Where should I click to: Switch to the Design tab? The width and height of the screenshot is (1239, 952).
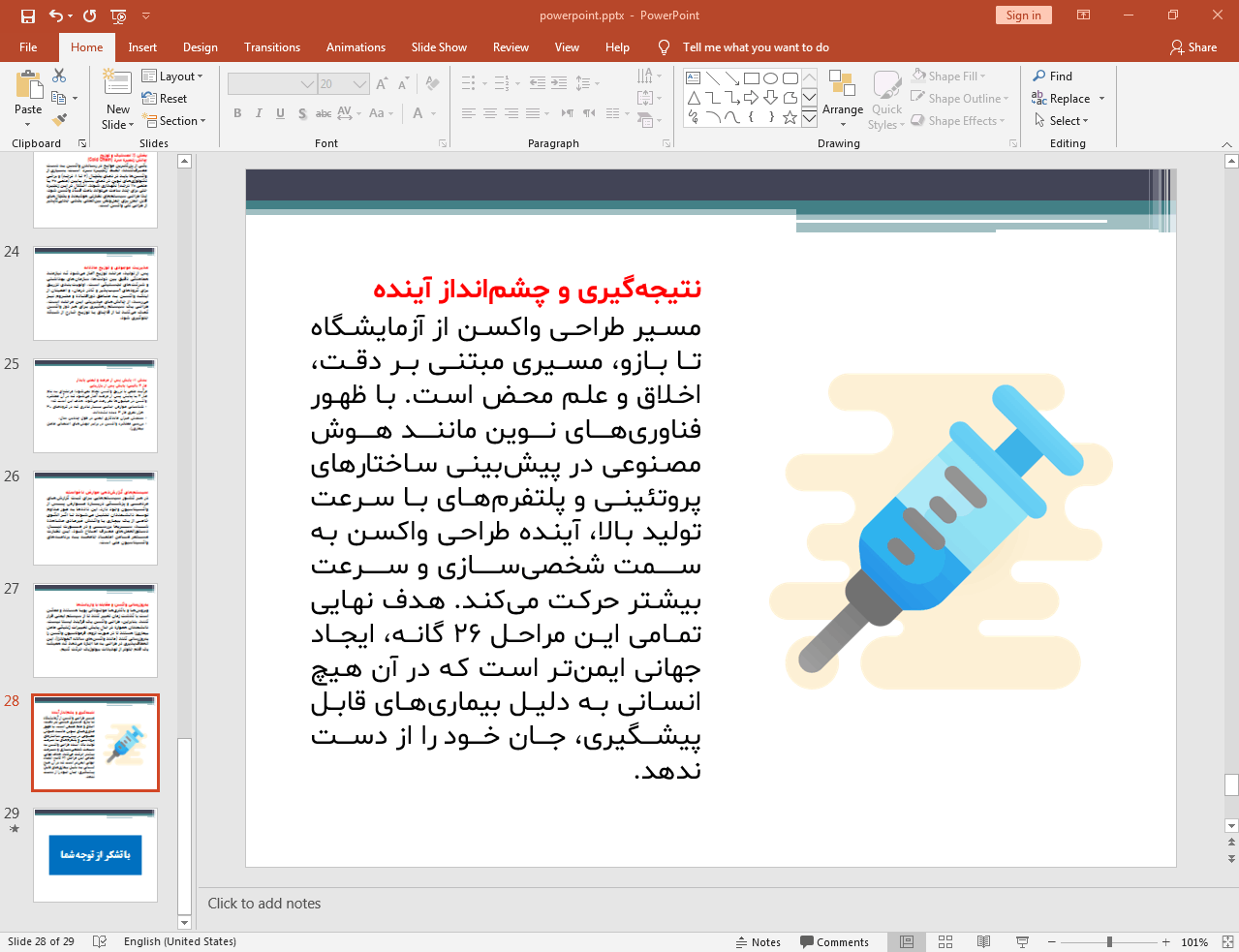(201, 47)
